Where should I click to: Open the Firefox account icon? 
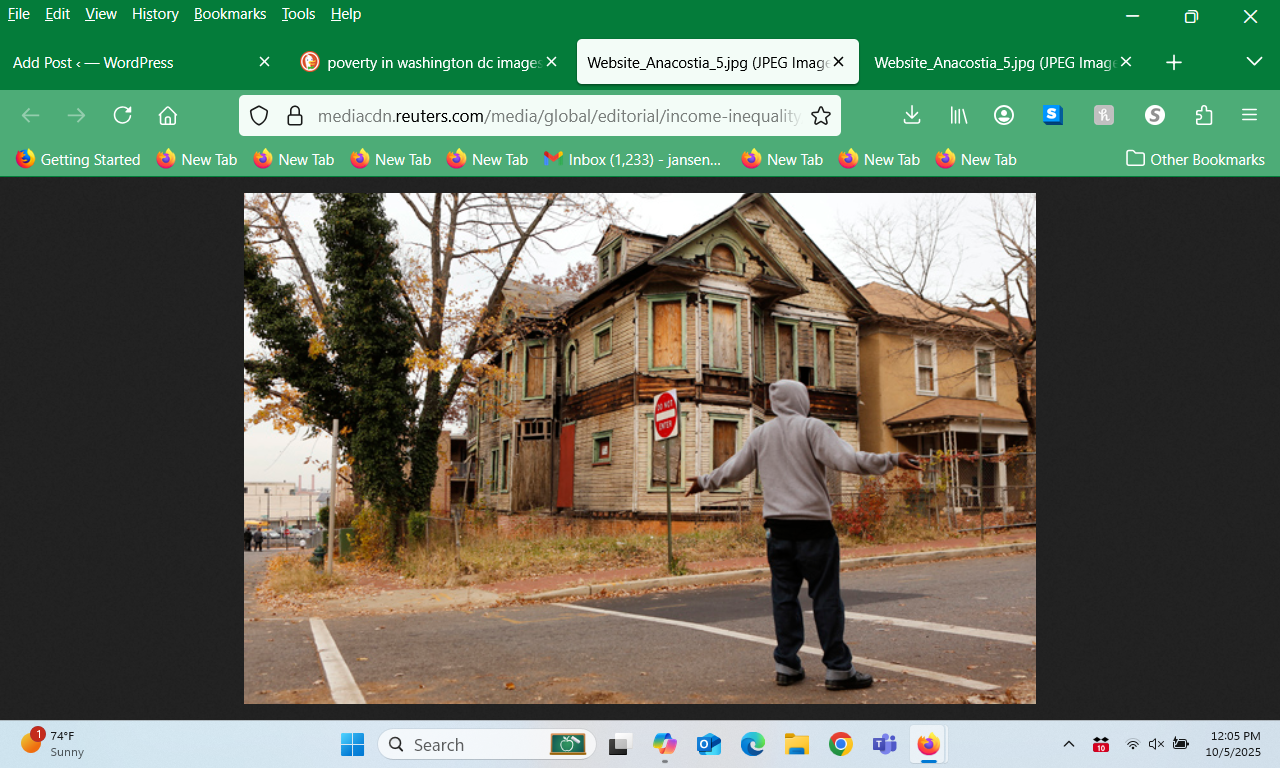tap(1004, 115)
